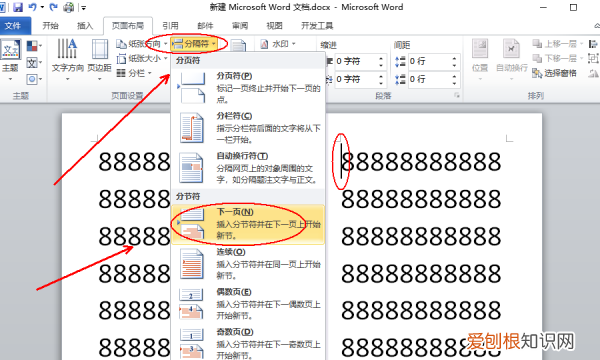Switch to the 开发工具 tab
Image resolution: width=600 pixels, height=360 pixels.
click(317, 26)
